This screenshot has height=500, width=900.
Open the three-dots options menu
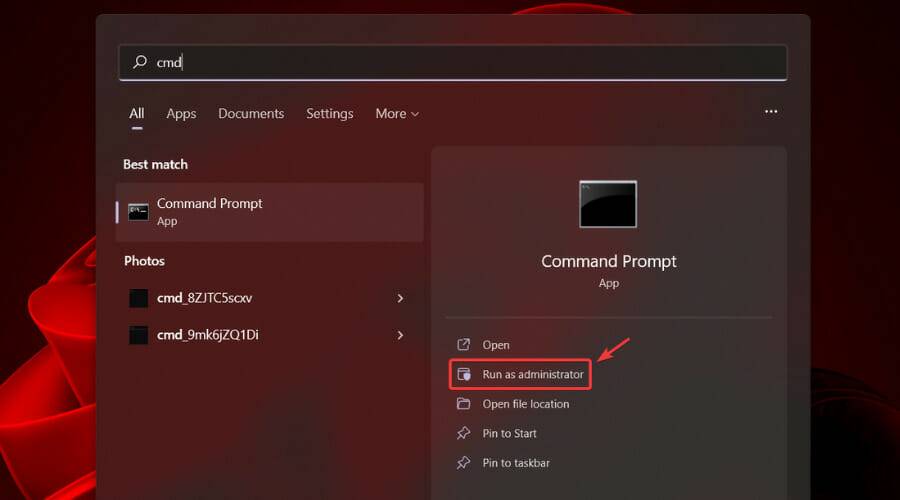tap(771, 112)
